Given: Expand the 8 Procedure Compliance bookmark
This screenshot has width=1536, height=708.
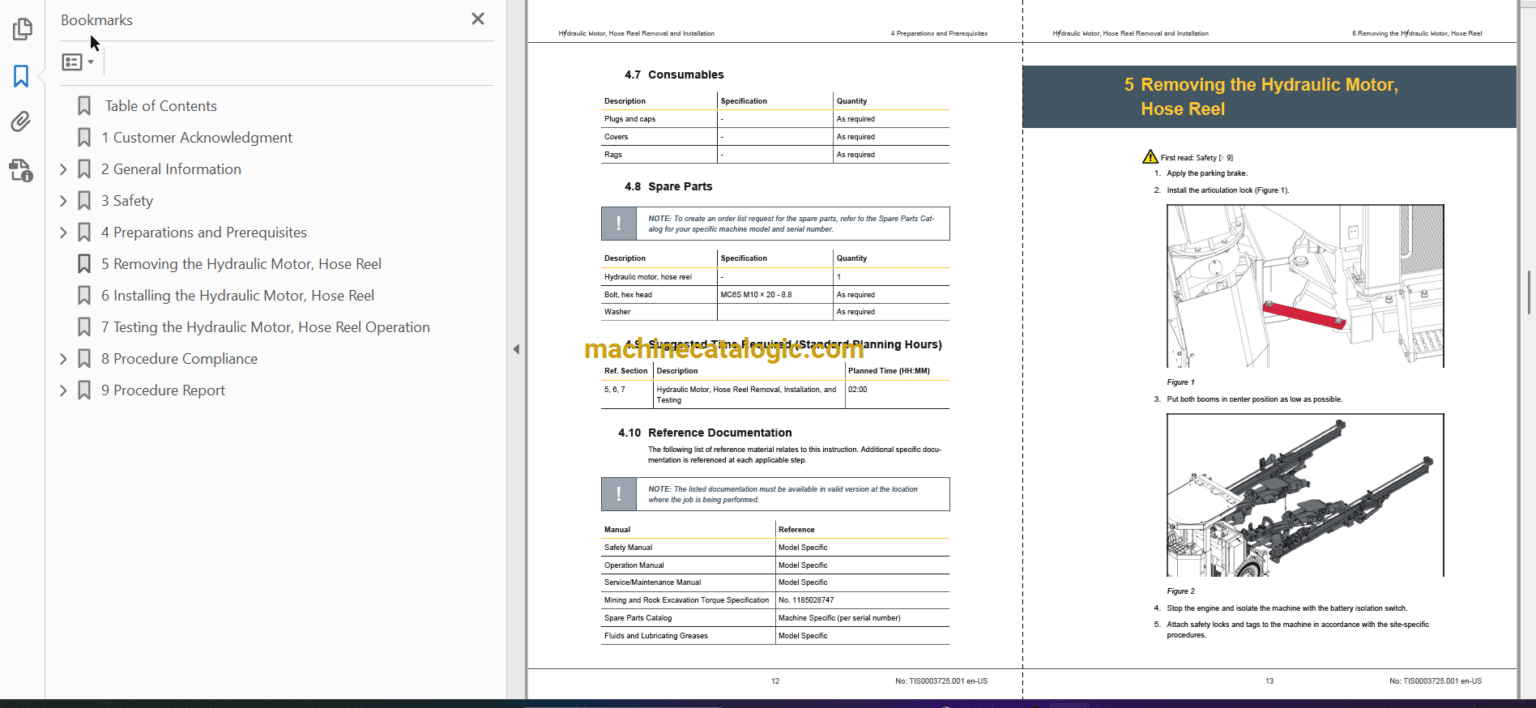Looking at the screenshot, I should click(x=64, y=359).
